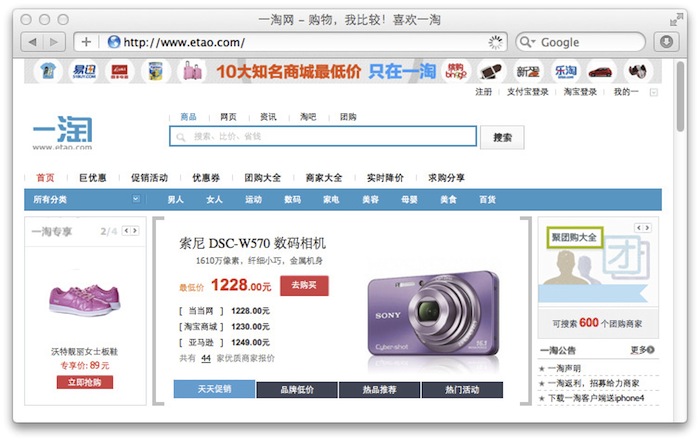Click the plus add-bookmark button
The height and width of the screenshot is (441, 700).
(x=86, y=42)
